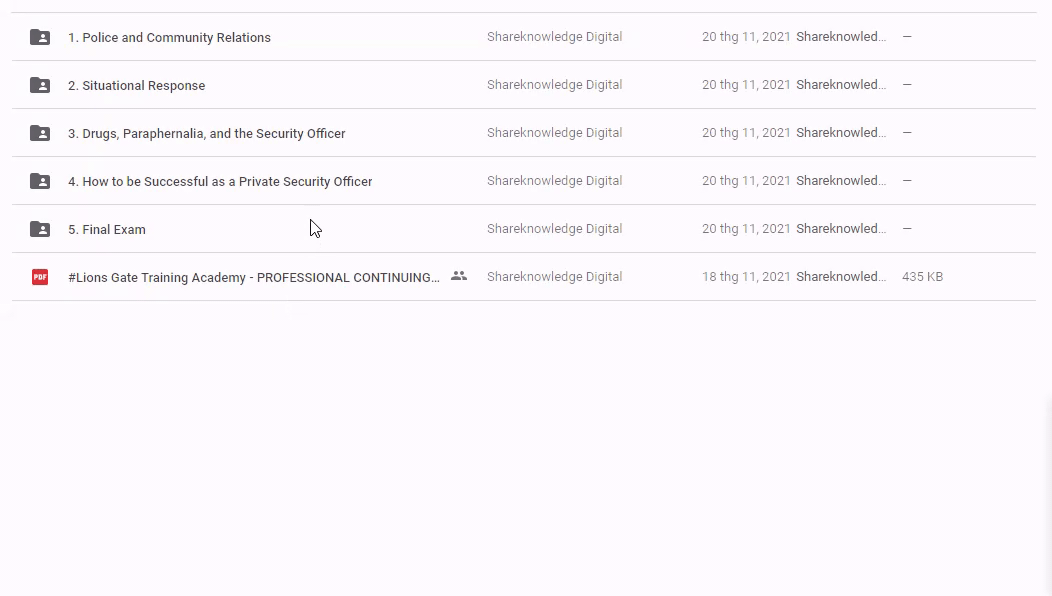Click owner Shareknowledge Digital on Final Exam row
1052x596 pixels.
coord(554,229)
